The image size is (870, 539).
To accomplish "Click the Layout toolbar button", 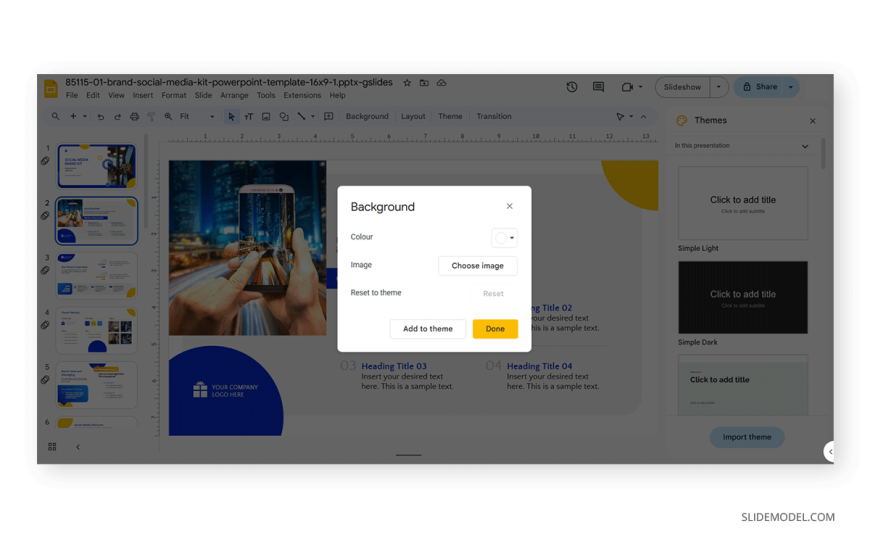I will (x=413, y=117).
